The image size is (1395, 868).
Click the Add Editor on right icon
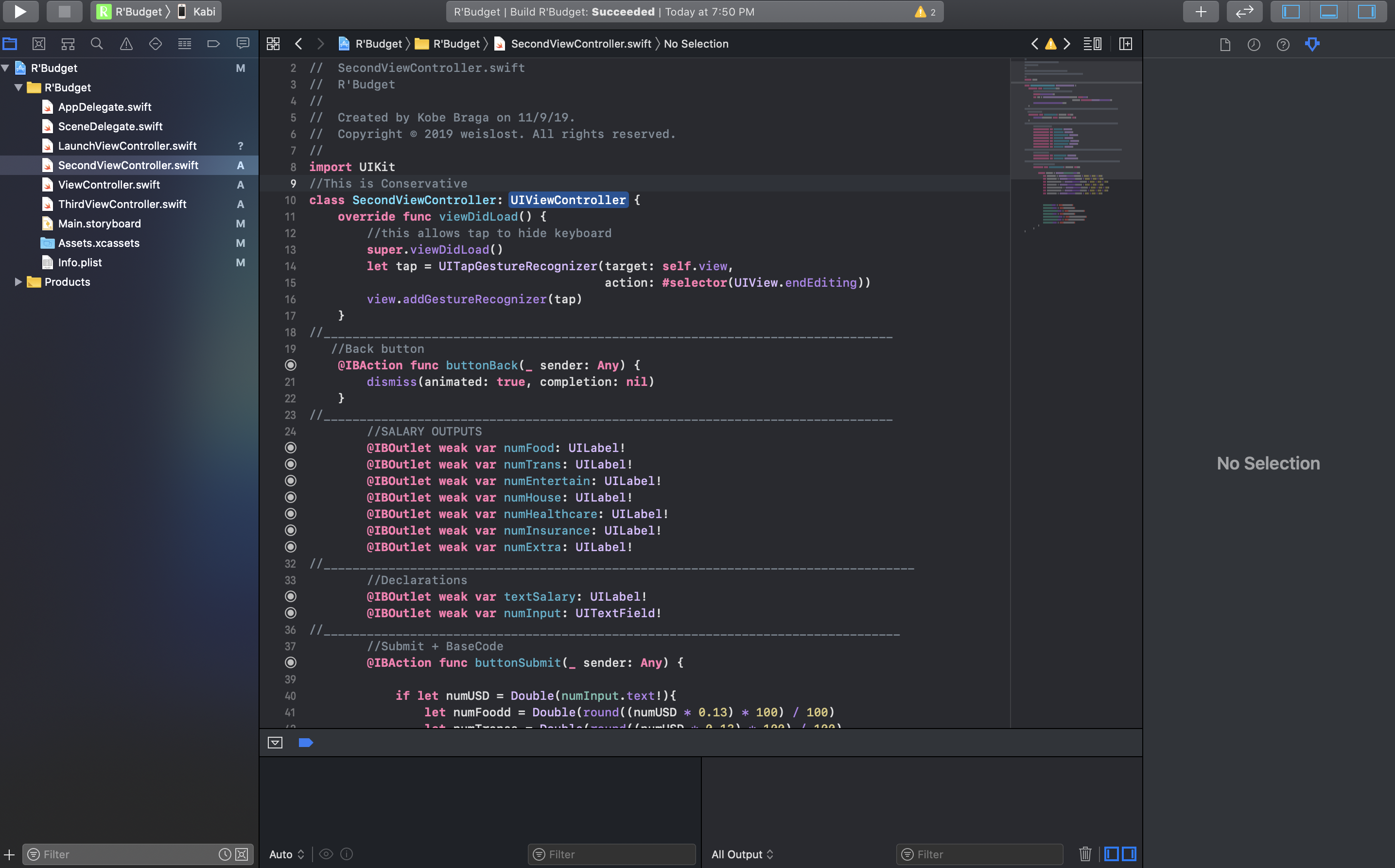(x=1125, y=44)
